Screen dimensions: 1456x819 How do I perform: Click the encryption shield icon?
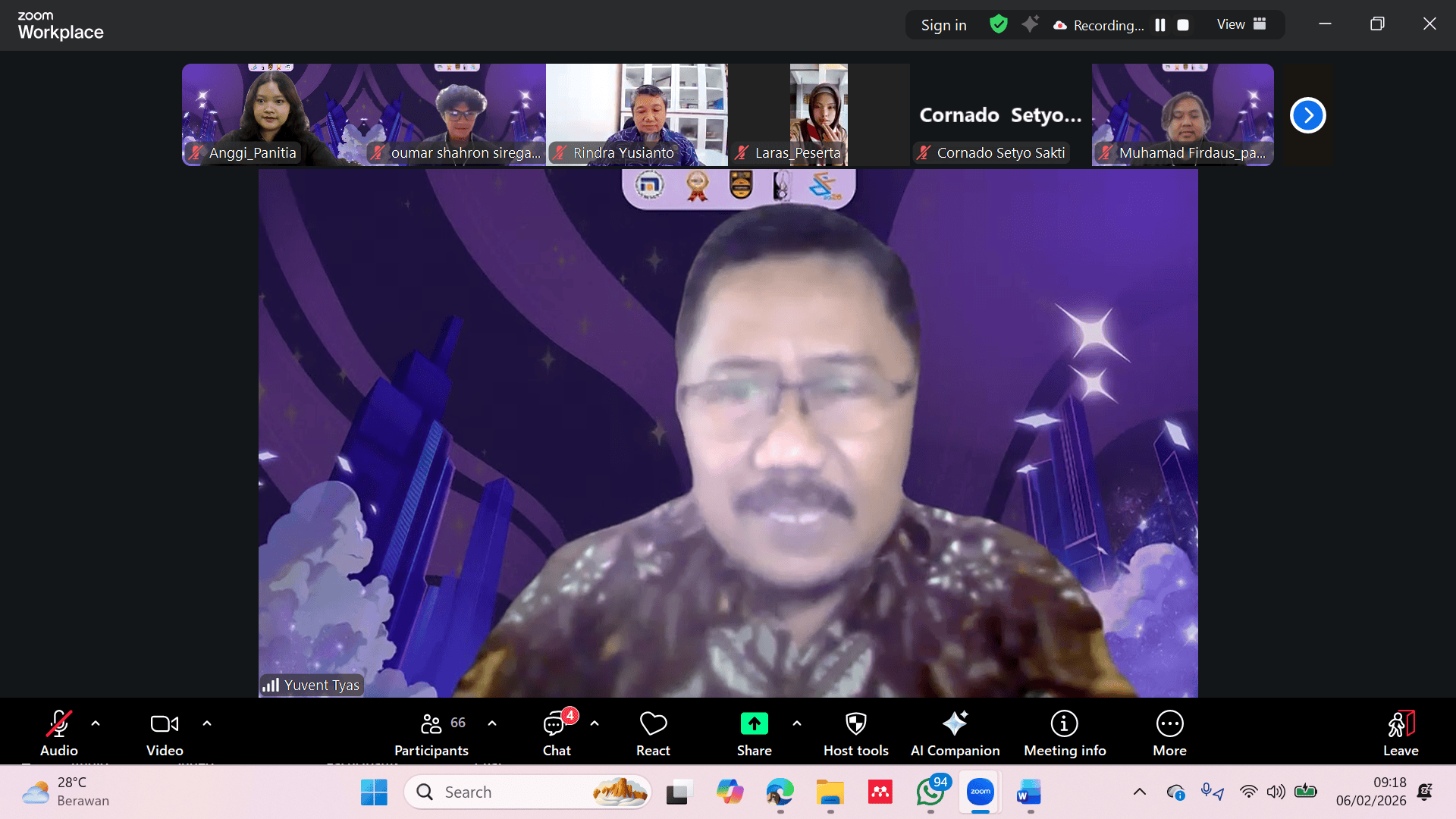999,24
